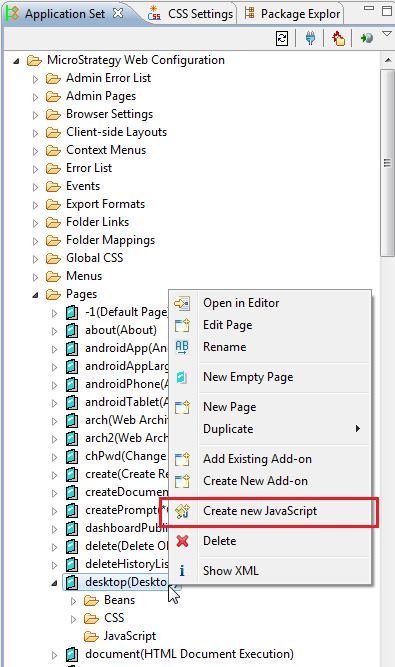Click the info icon beside Show XML
The image size is (395, 667).
point(182,571)
